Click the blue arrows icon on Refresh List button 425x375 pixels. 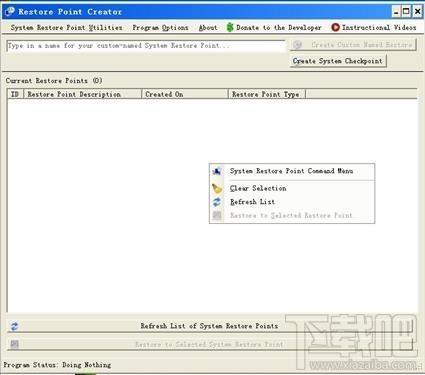[x=15, y=326]
